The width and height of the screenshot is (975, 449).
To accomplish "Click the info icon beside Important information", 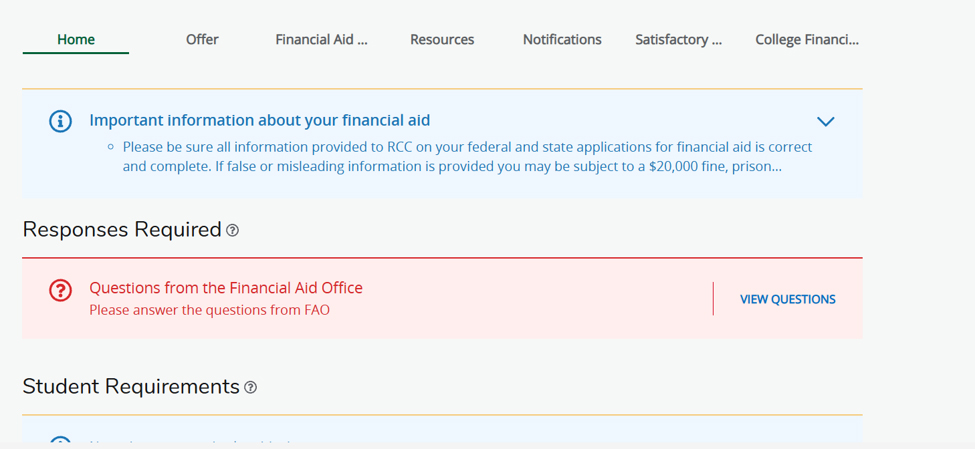I will coord(60,121).
